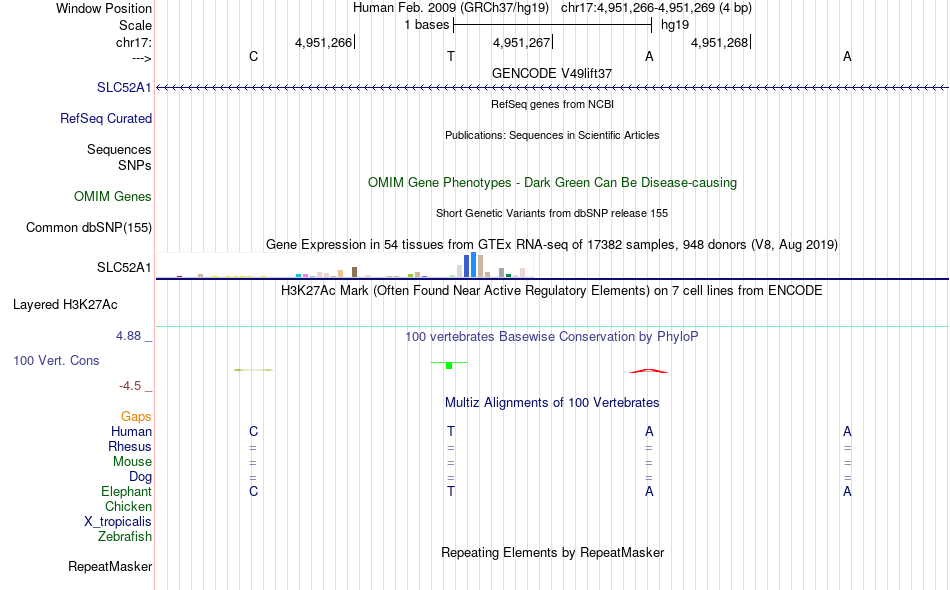Click the Scale label on the left
The image size is (950, 590).
point(135,25)
